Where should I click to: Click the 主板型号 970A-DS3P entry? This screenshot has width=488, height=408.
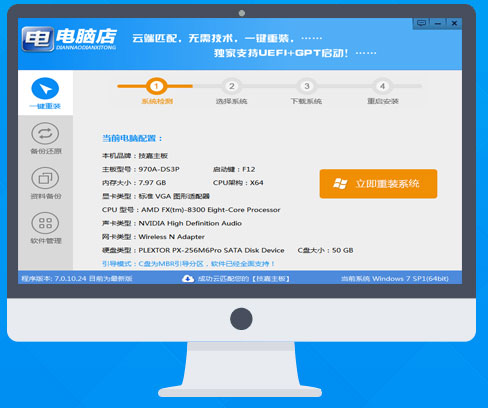pyautogui.click(x=141, y=169)
